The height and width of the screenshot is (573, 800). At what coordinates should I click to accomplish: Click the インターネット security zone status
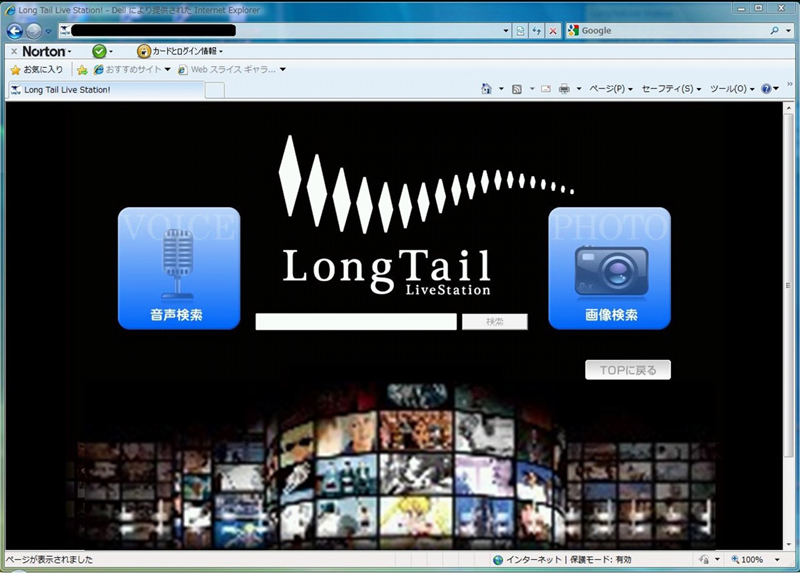point(562,560)
